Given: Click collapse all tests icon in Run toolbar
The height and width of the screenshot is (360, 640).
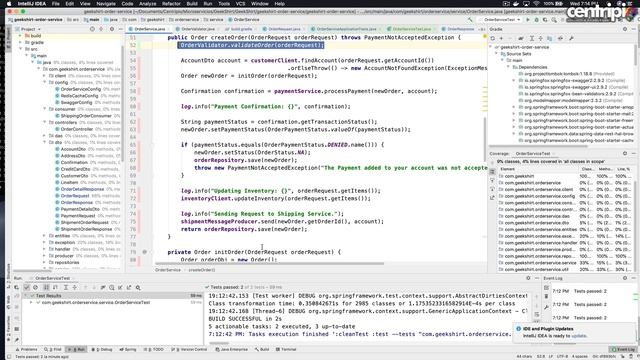Looking at the screenshot, I should pyautogui.click(x=75, y=288).
